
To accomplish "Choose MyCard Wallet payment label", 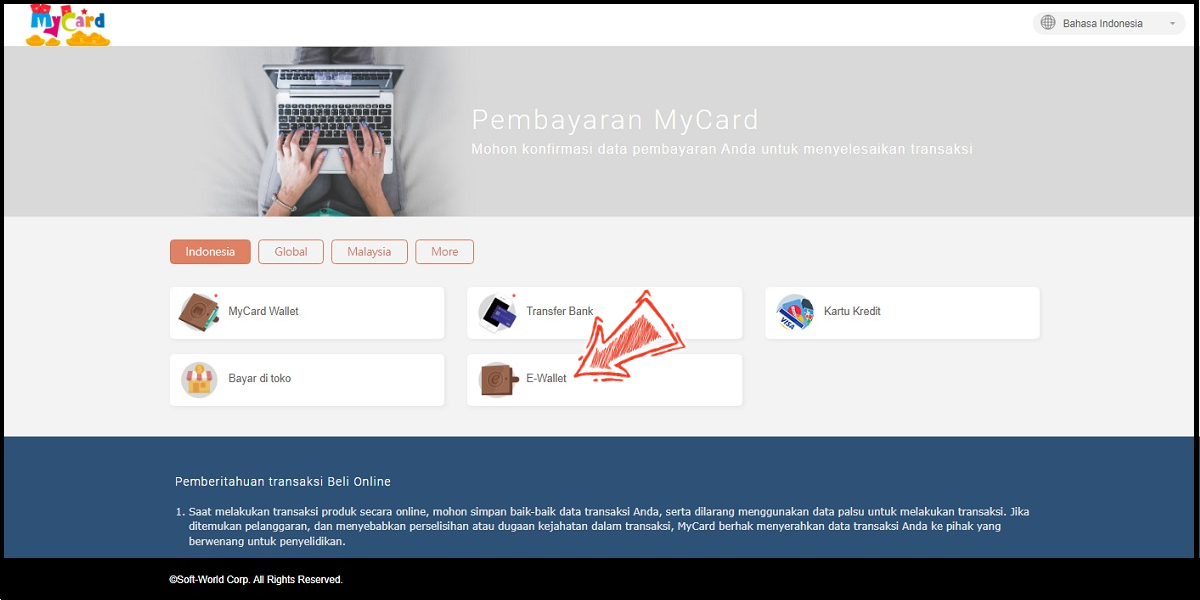I will coord(263,312).
